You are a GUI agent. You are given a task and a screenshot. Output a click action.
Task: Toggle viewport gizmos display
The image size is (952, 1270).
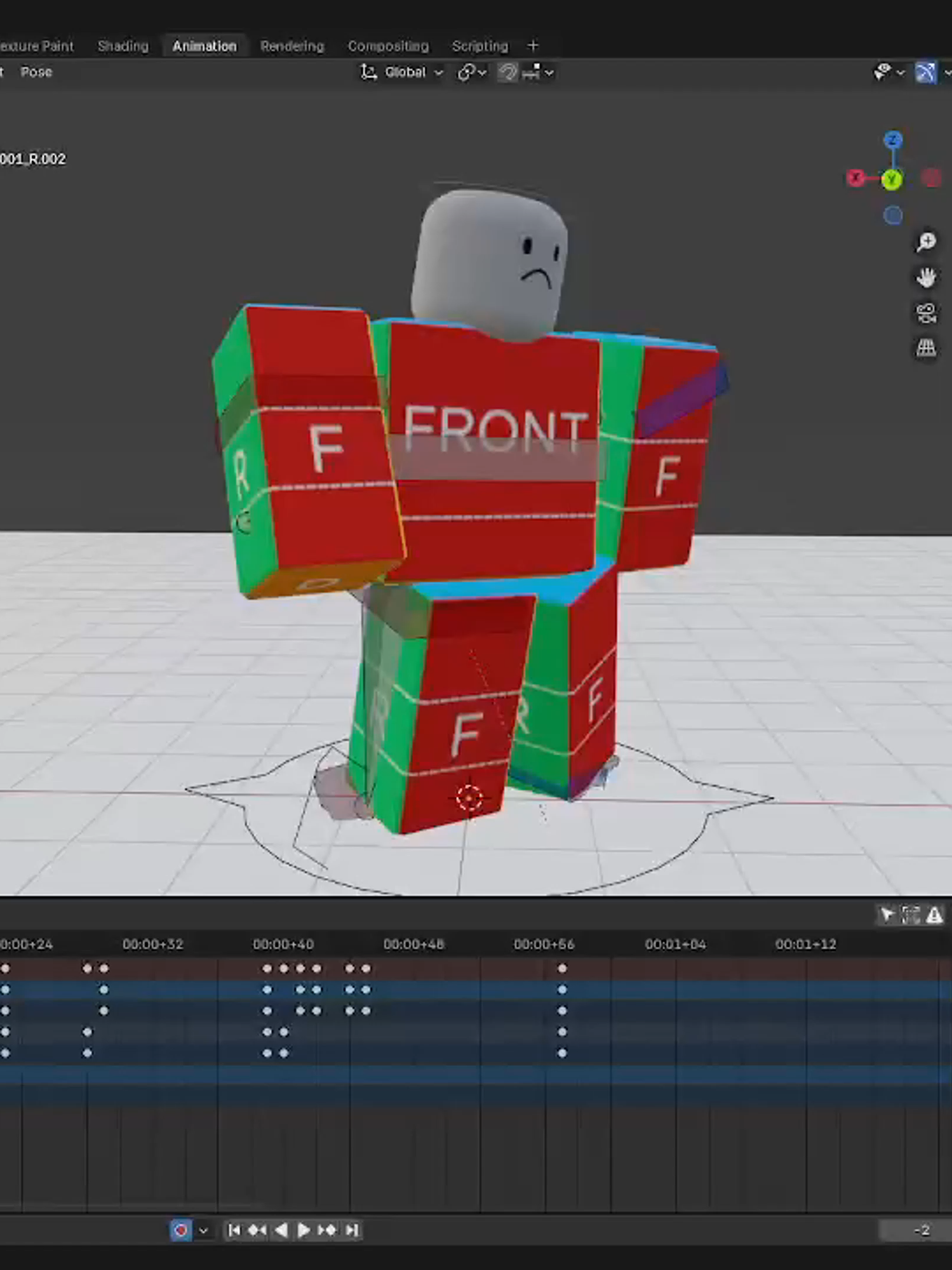(x=926, y=72)
